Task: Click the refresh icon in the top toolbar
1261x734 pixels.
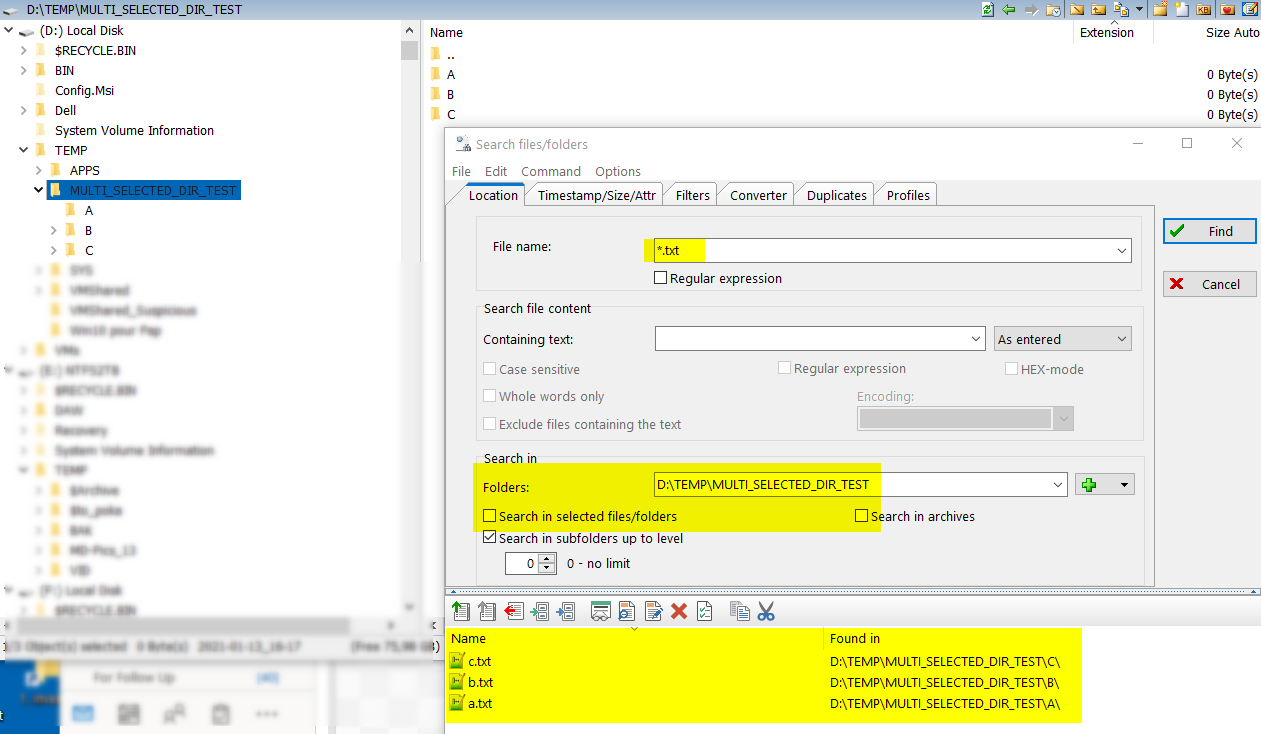Action: tap(988, 9)
